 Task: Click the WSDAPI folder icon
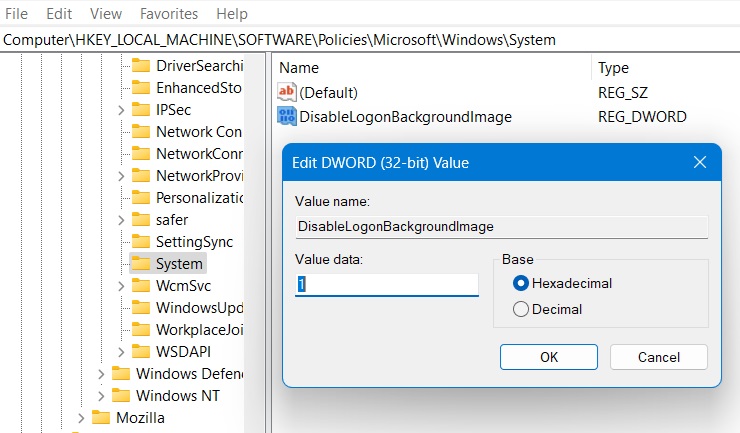pos(141,352)
